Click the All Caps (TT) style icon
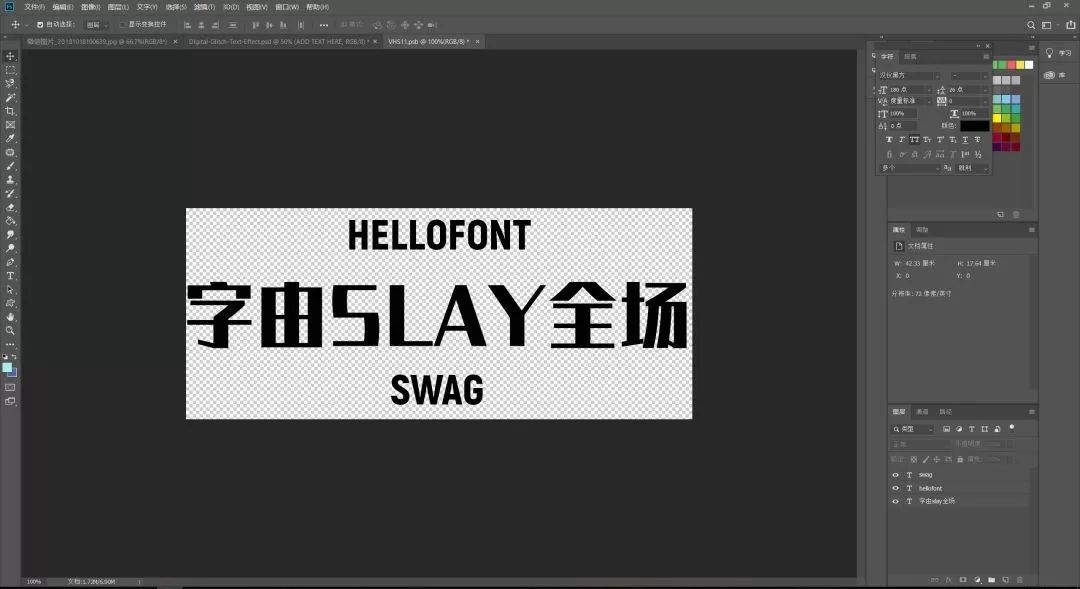Viewport: 1080px width, 589px height. coord(914,140)
